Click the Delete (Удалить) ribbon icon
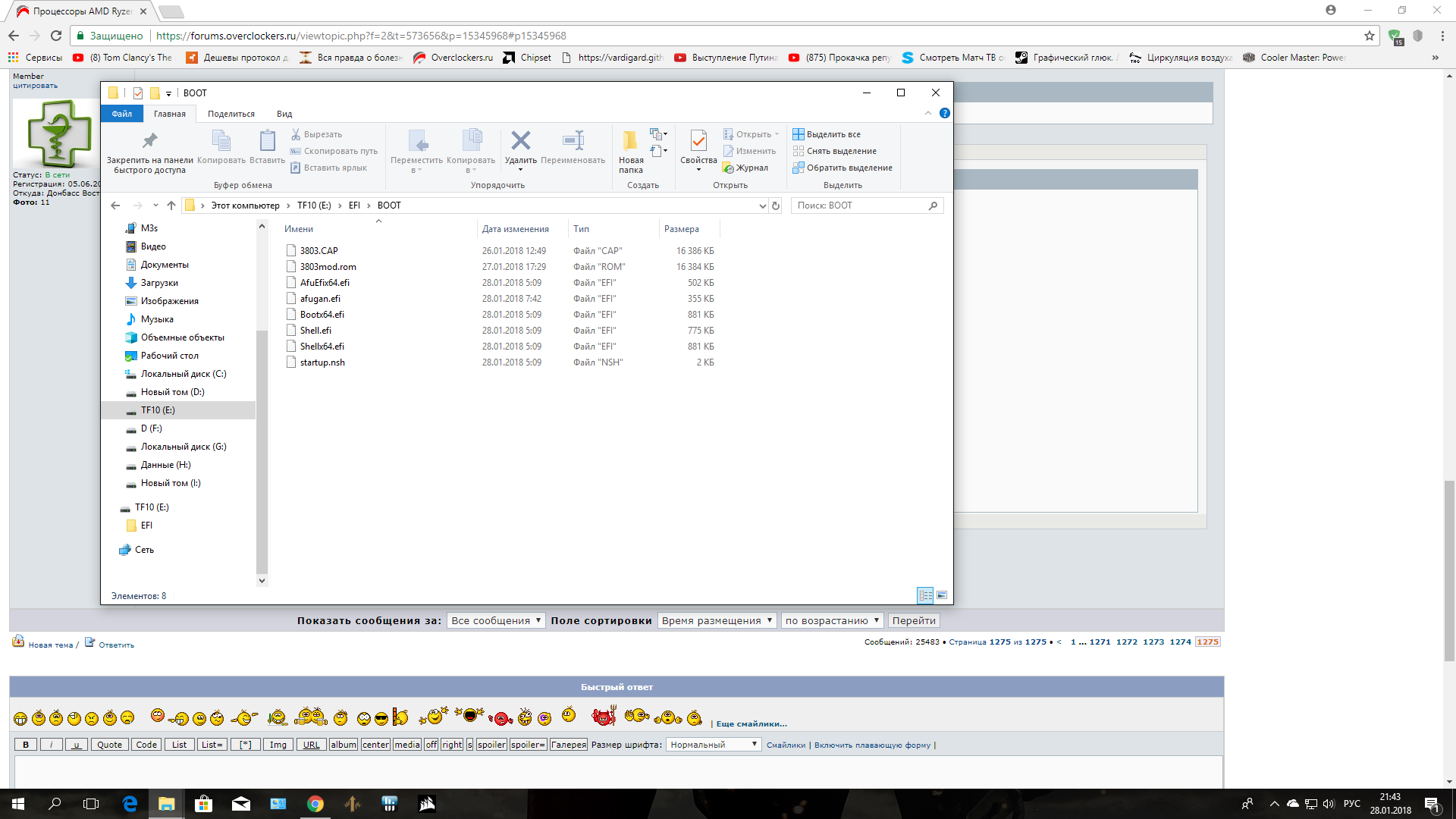 click(x=520, y=141)
